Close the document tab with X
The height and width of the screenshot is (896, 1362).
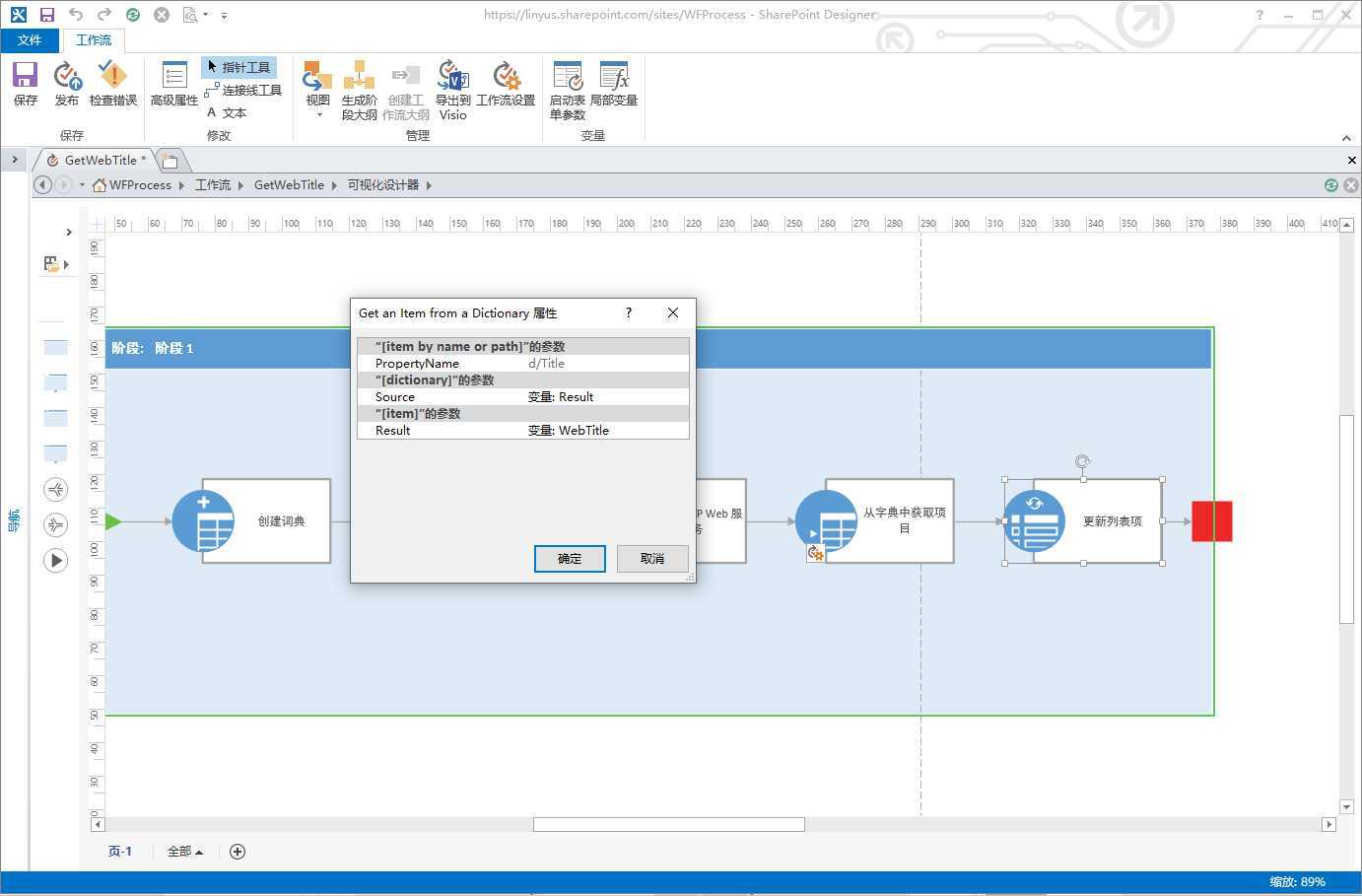click(1351, 160)
